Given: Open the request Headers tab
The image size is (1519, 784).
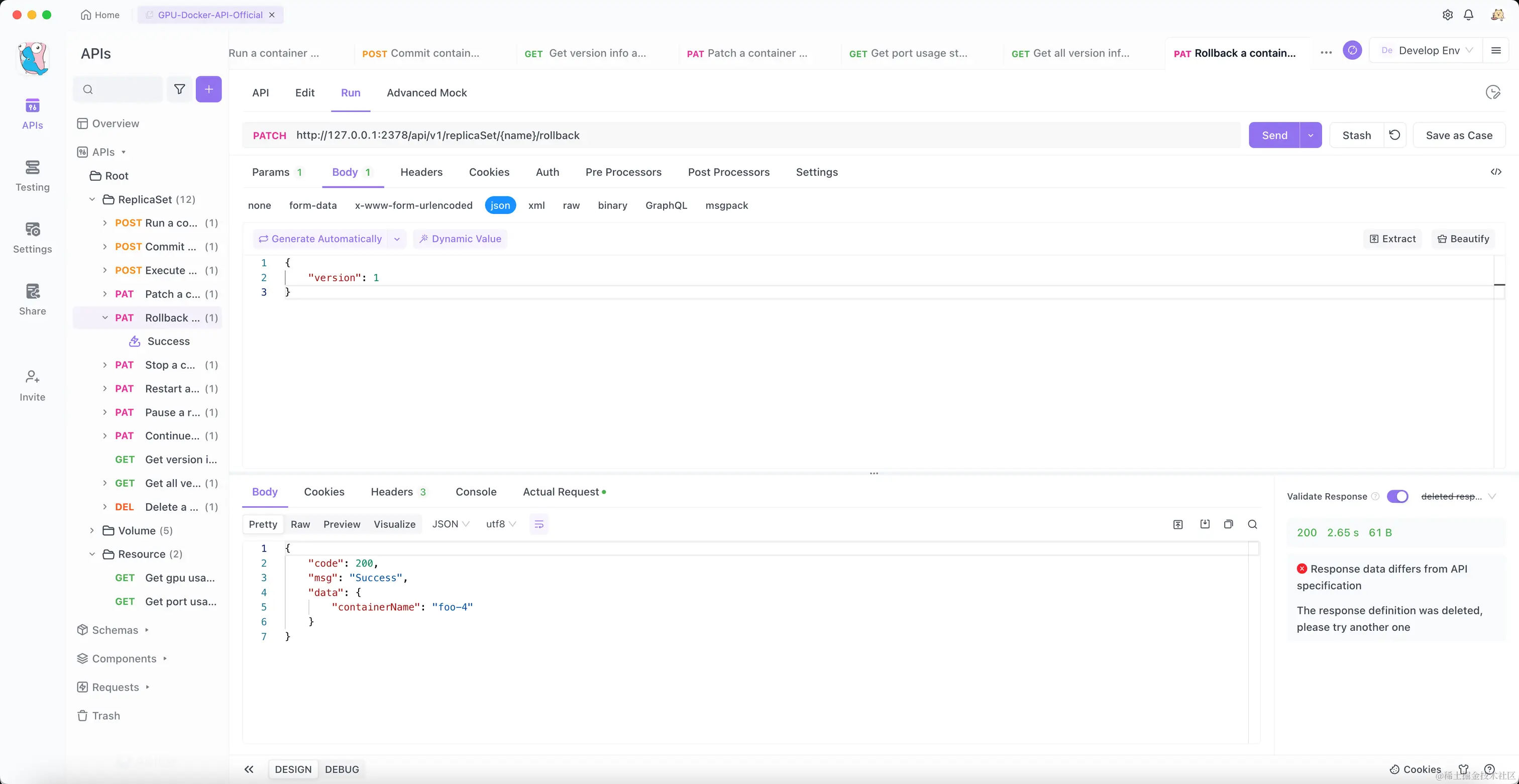Looking at the screenshot, I should click(x=421, y=172).
